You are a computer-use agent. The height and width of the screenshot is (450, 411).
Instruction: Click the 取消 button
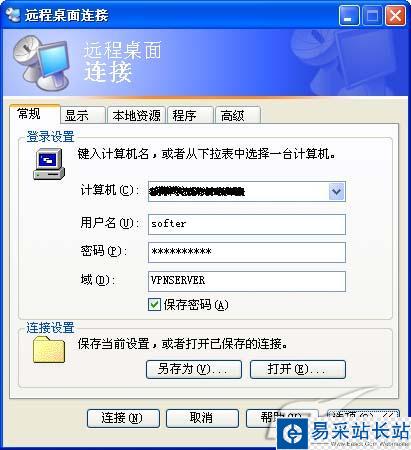pos(202,418)
